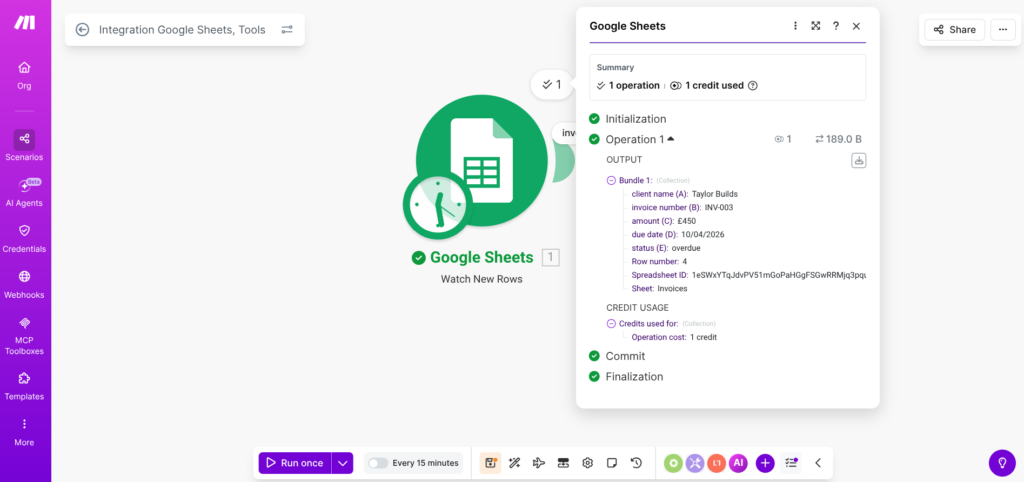The width and height of the screenshot is (1024, 482).
Task: Click the module number 1 badge
Action: click(551, 258)
